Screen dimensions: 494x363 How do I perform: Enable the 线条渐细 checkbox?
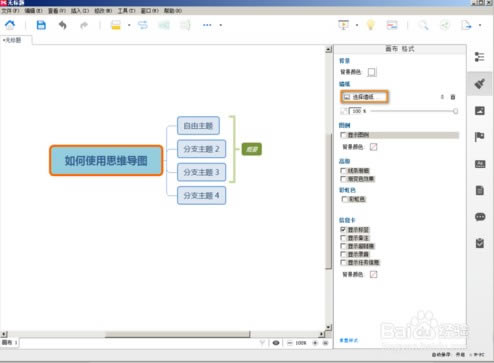pyautogui.click(x=343, y=171)
